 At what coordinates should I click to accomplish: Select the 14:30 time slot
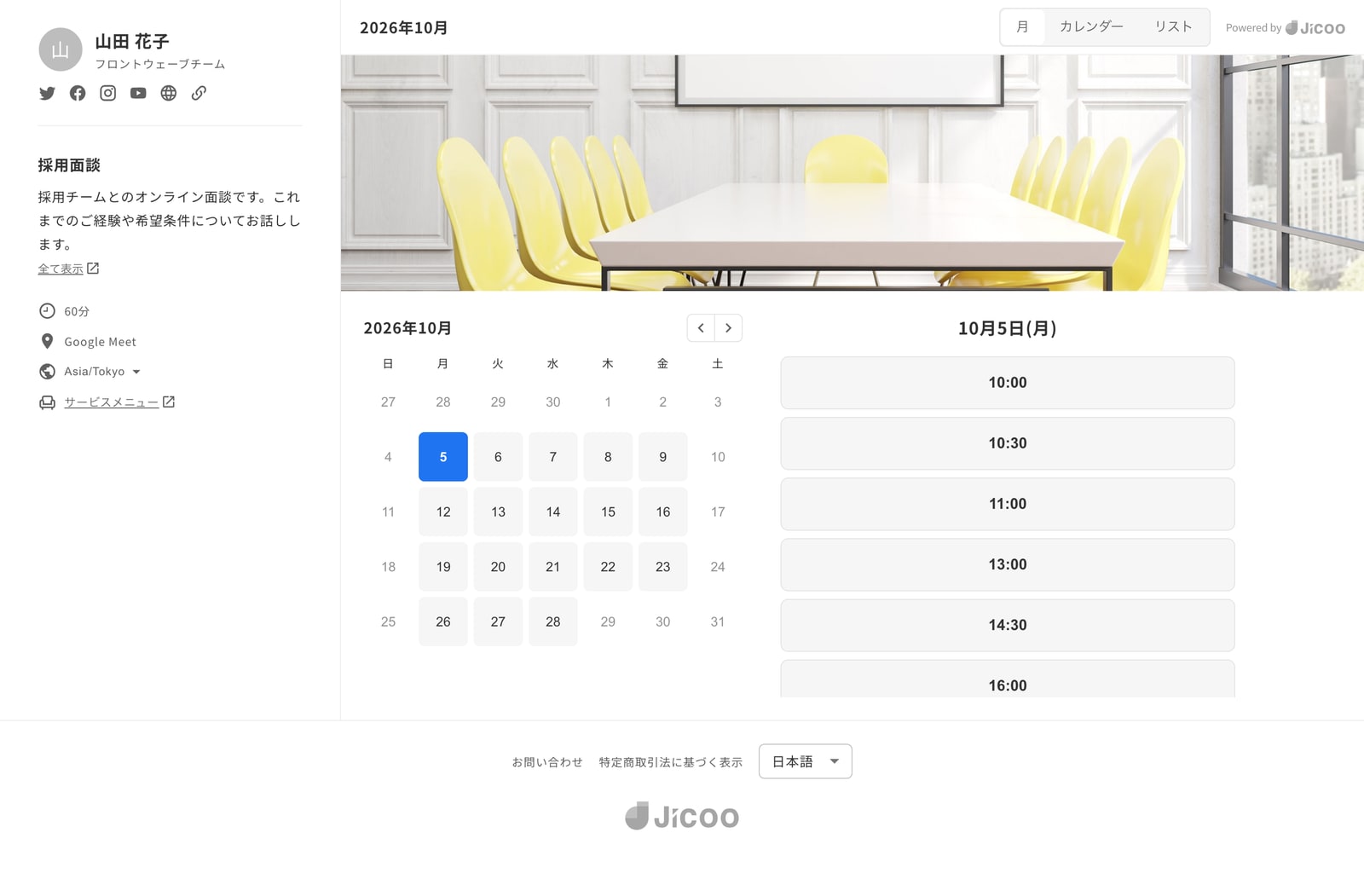point(1008,625)
